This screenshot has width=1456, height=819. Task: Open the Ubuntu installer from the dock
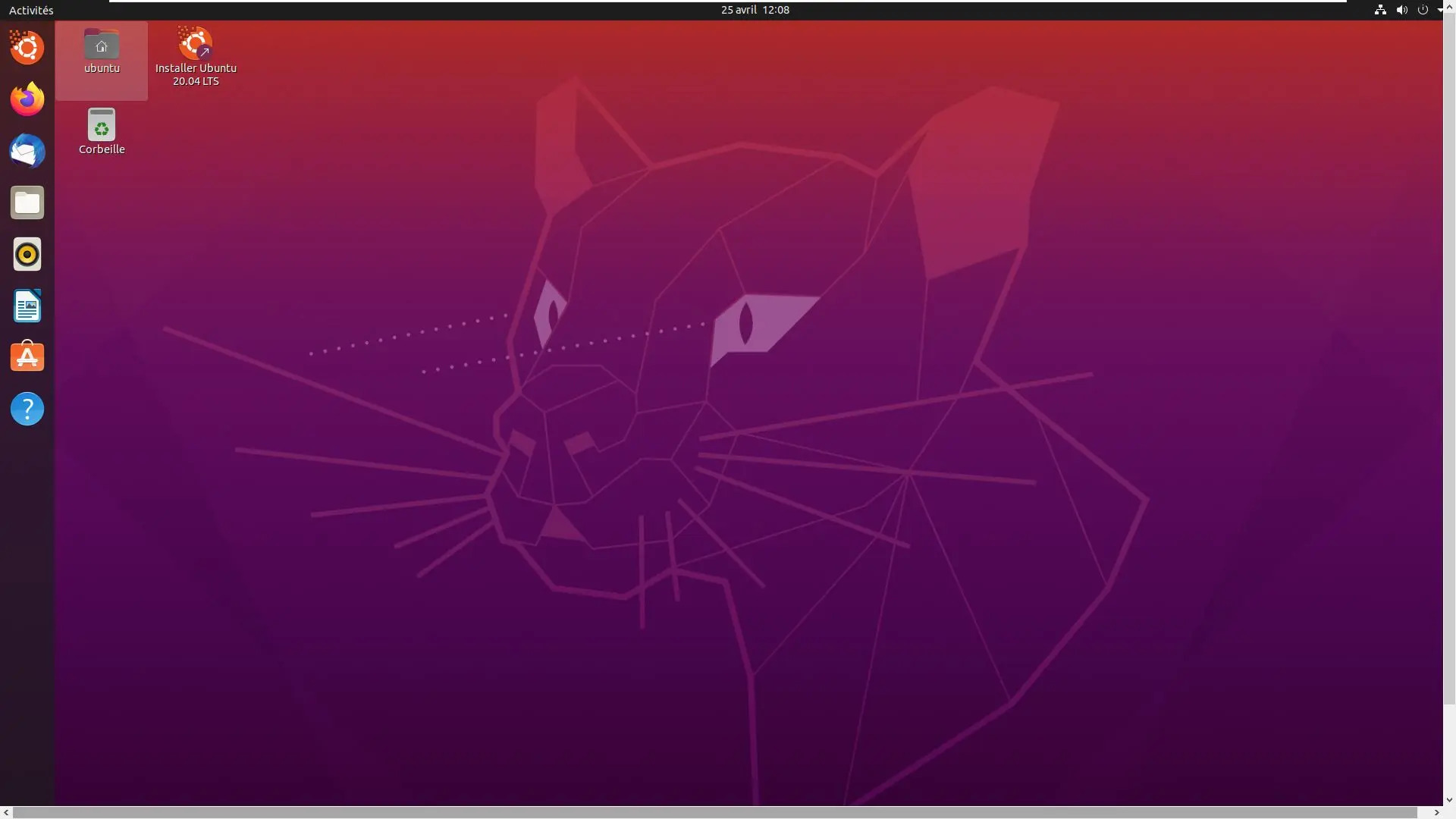pos(27,48)
